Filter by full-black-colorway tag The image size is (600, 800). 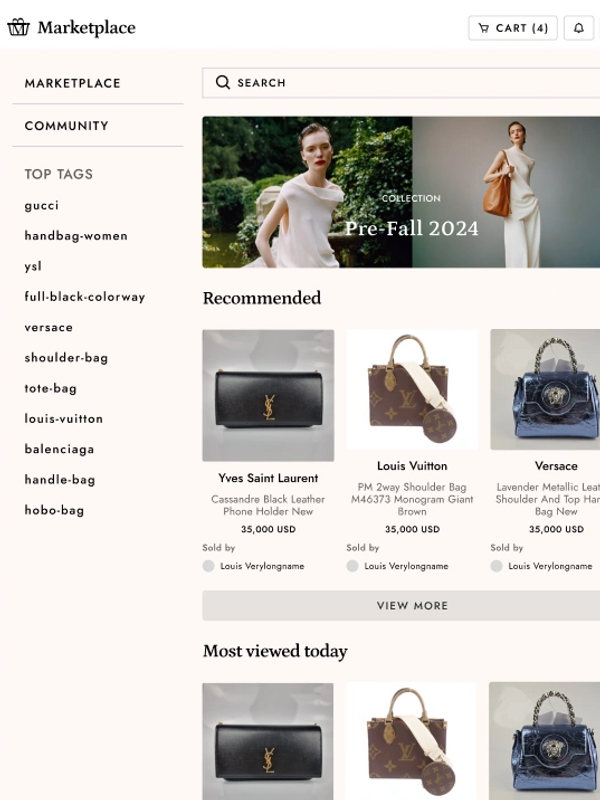tap(85, 297)
